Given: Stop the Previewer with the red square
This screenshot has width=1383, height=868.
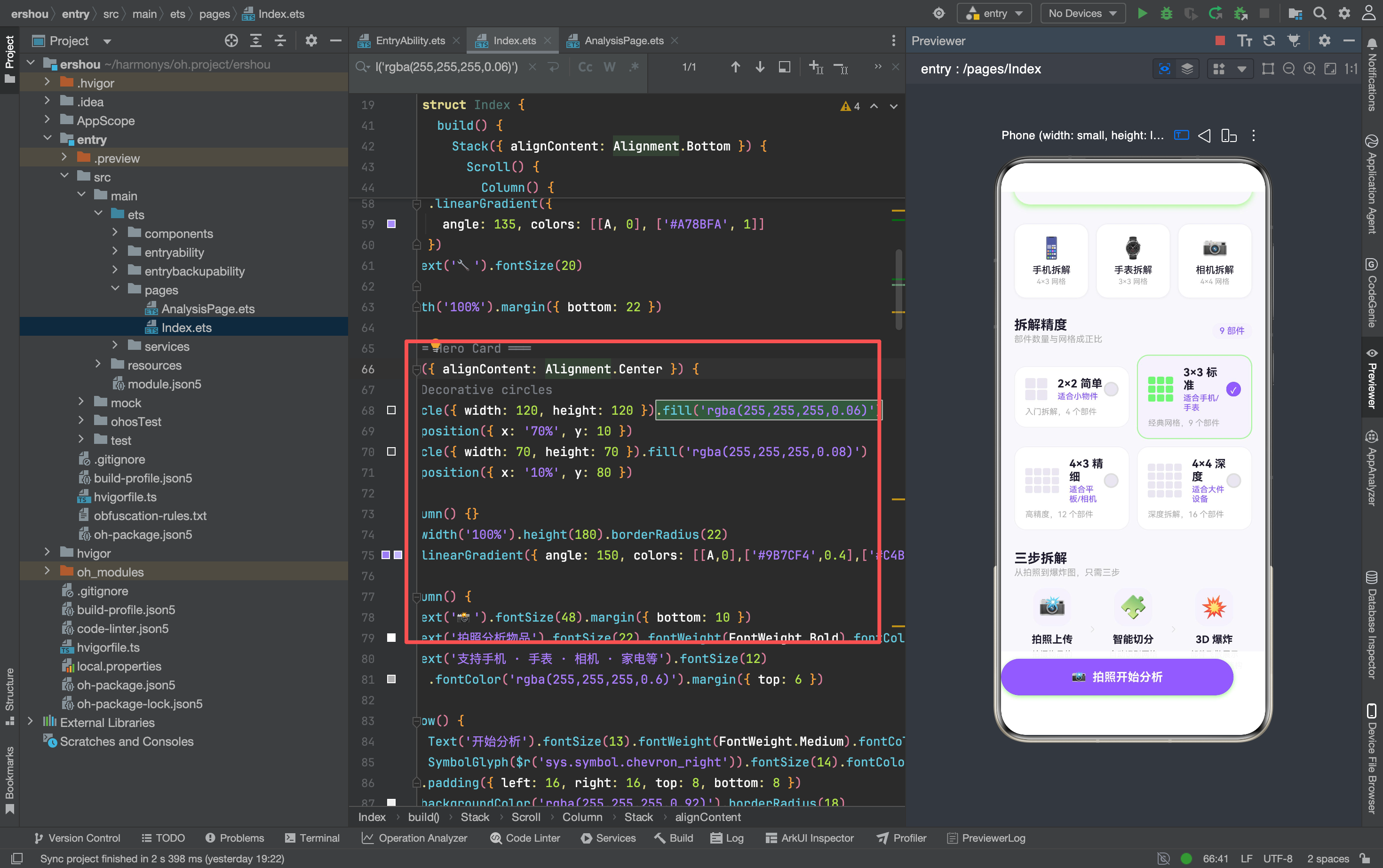Looking at the screenshot, I should pyautogui.click(x=1220, y=40).
